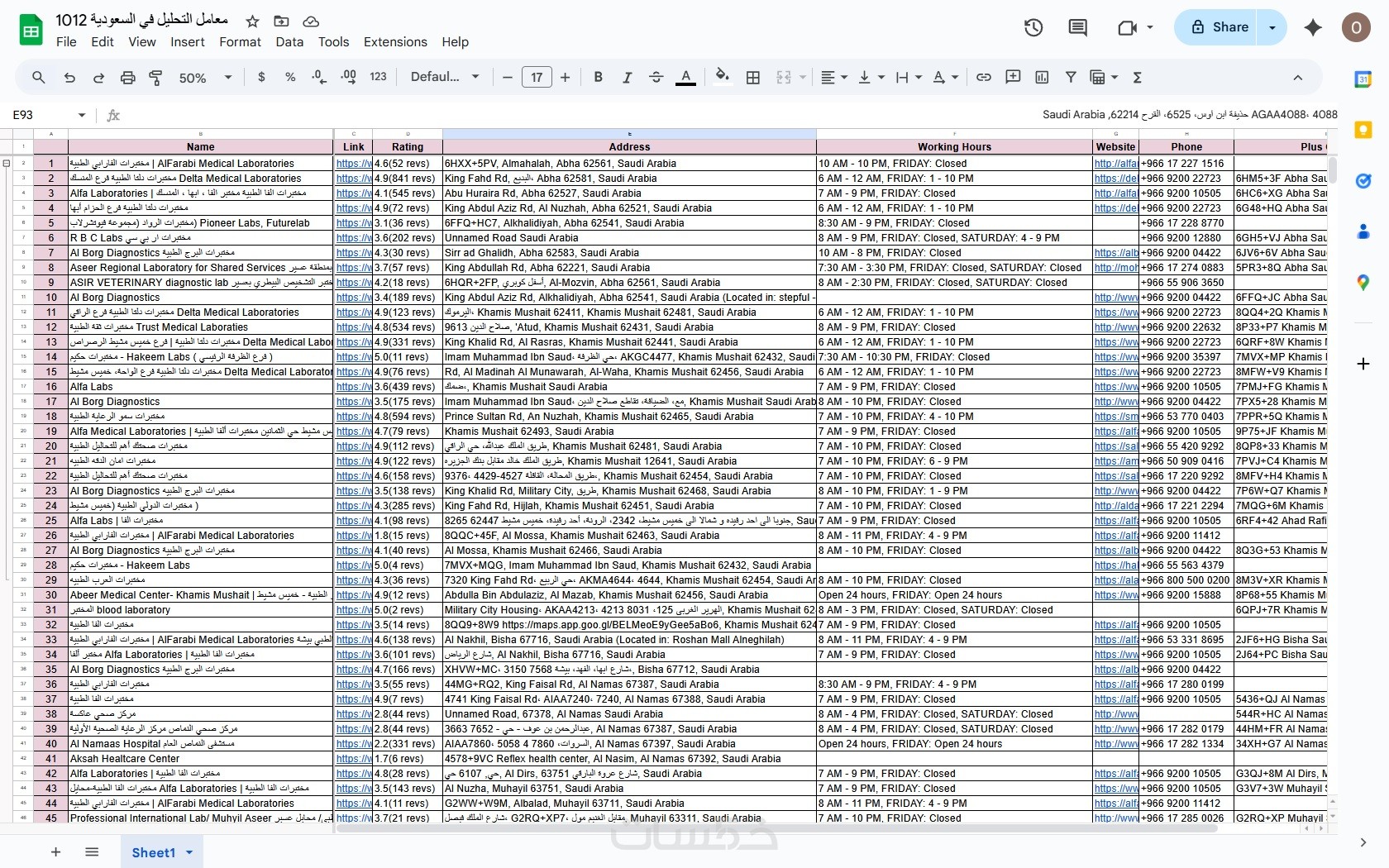Image resolution: width=1389 pixels, height=868 pixels.
Task: Insert a link from the toolbar
Action: click(984, 77)
